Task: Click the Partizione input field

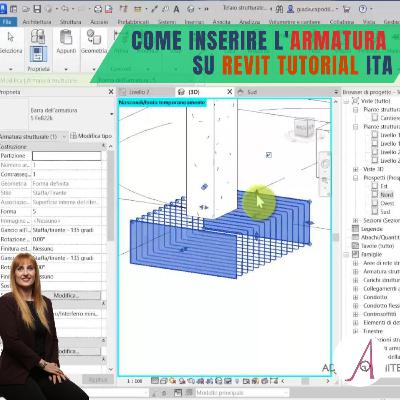Action: click(x=67, y=156)
